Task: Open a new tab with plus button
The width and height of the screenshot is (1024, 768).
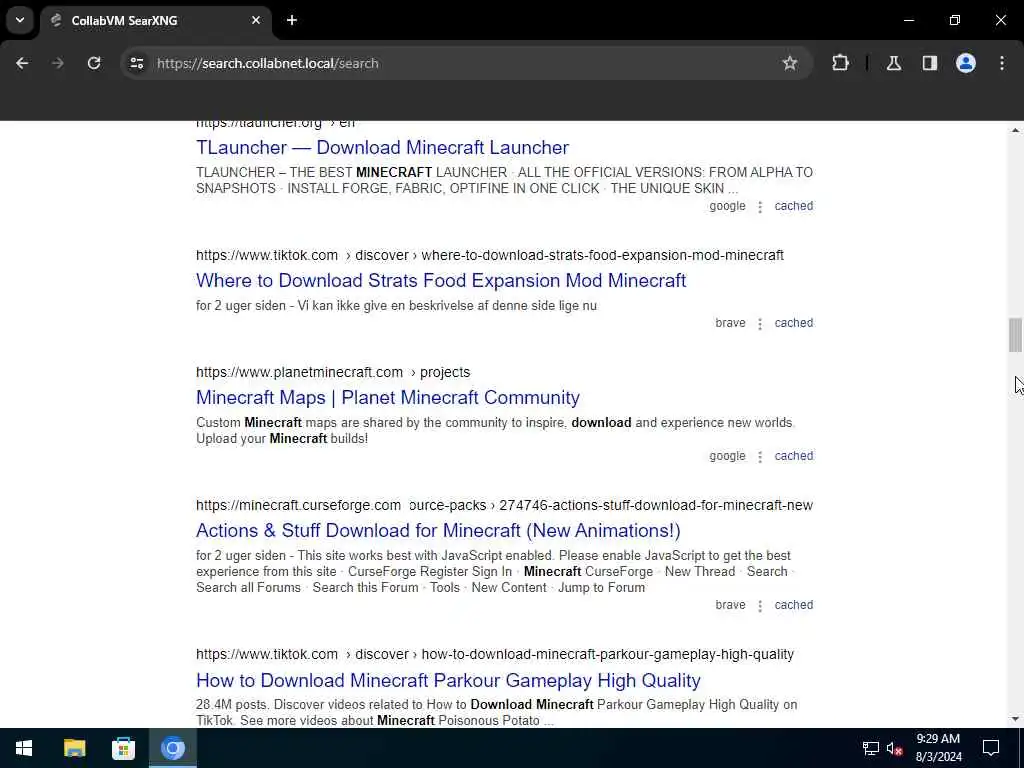Action: tap(292, 20)
